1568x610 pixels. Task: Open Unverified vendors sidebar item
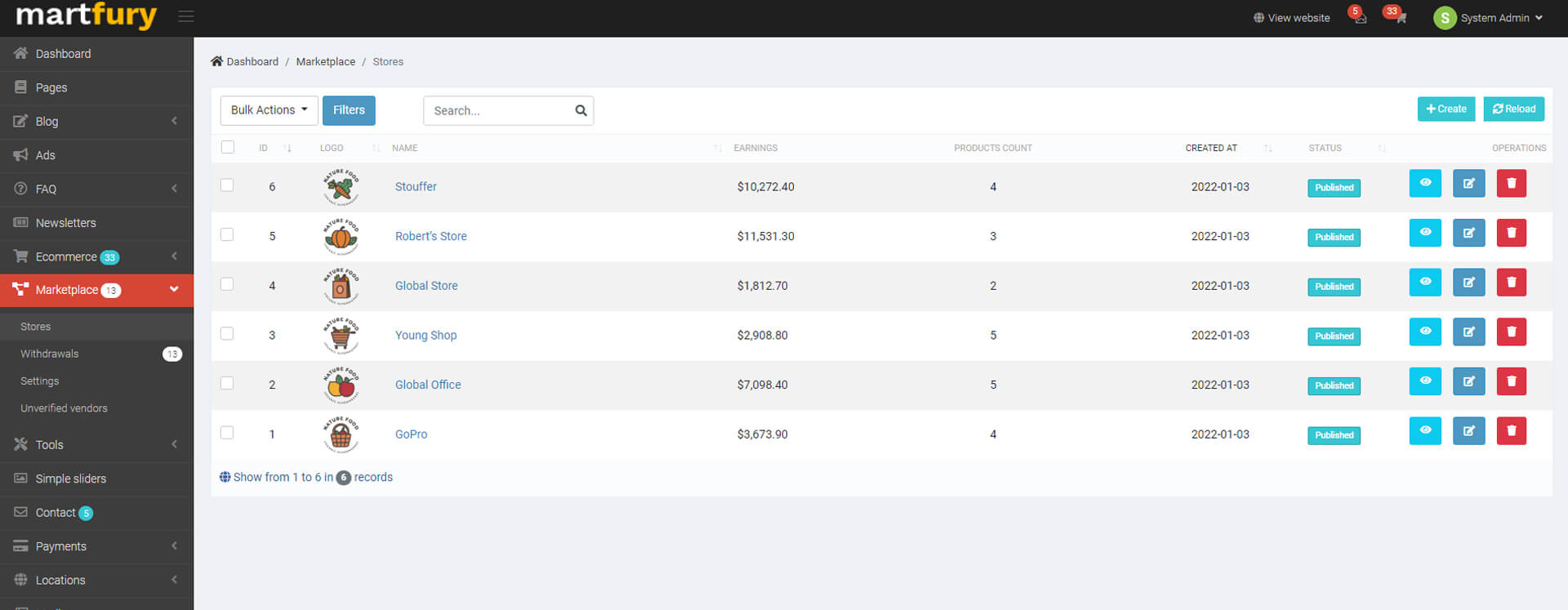(x=64, y=408)
